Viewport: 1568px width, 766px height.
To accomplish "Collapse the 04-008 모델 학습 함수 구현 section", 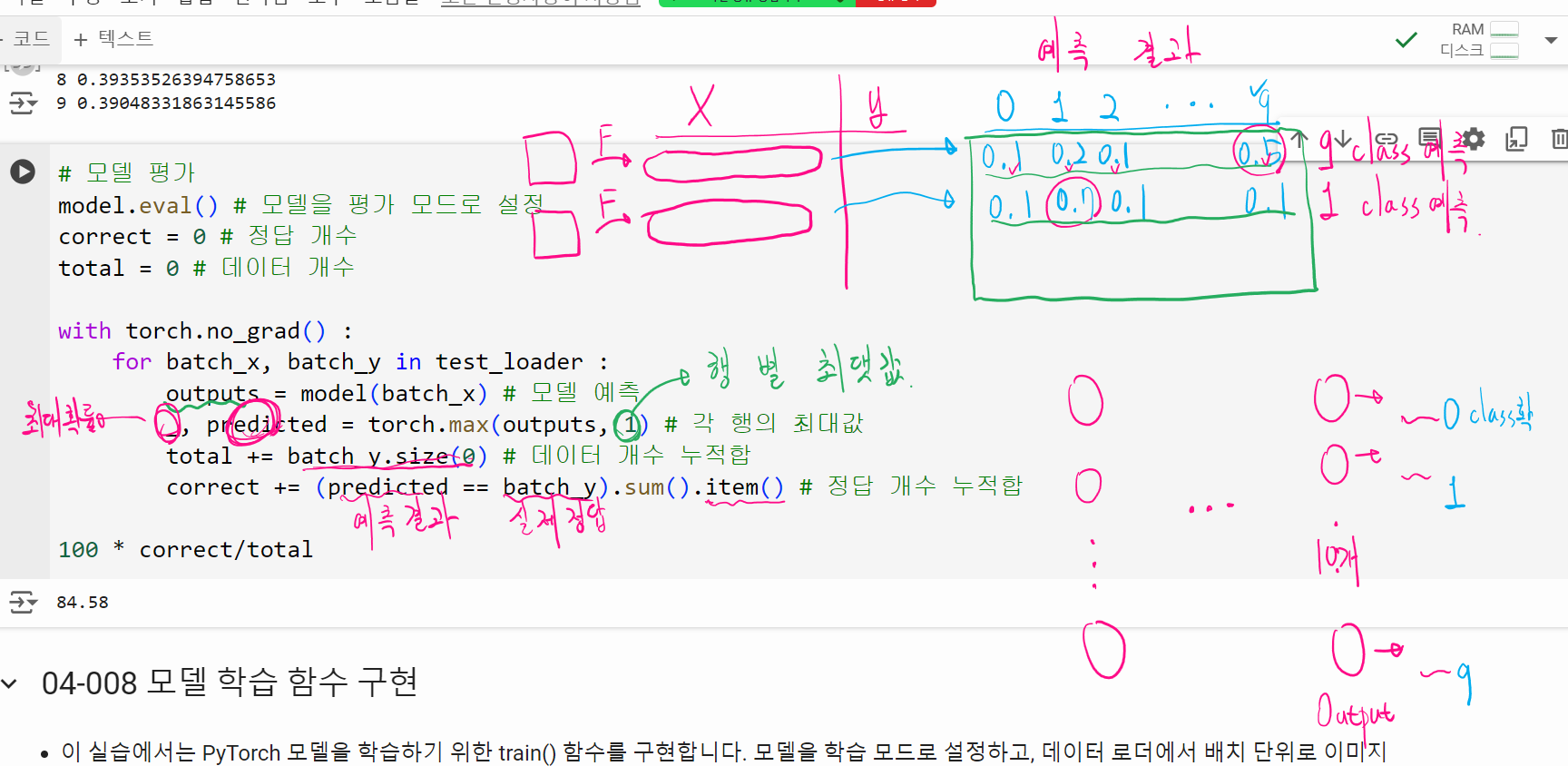I will coord(10,683).
